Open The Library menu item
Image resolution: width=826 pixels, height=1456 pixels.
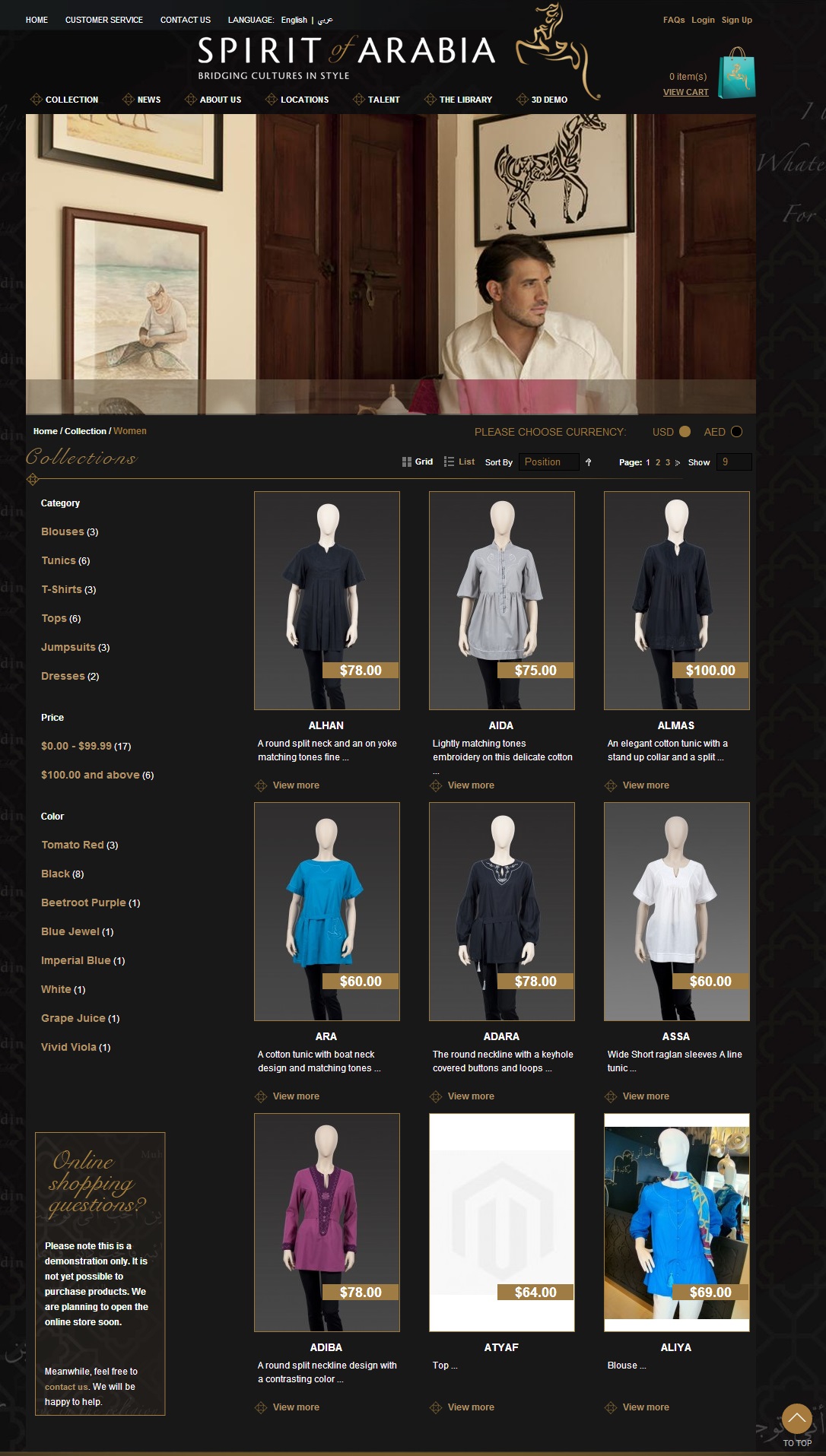(x=465, y=100)
